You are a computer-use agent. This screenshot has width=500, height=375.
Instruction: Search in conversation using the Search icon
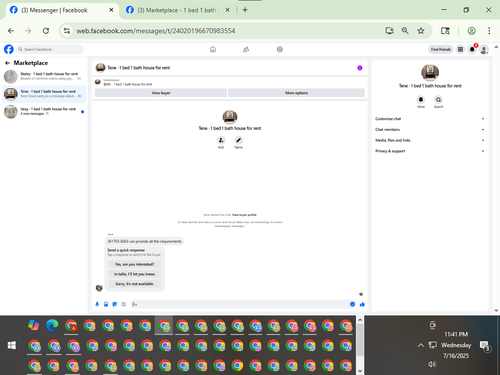coord(438,99)
